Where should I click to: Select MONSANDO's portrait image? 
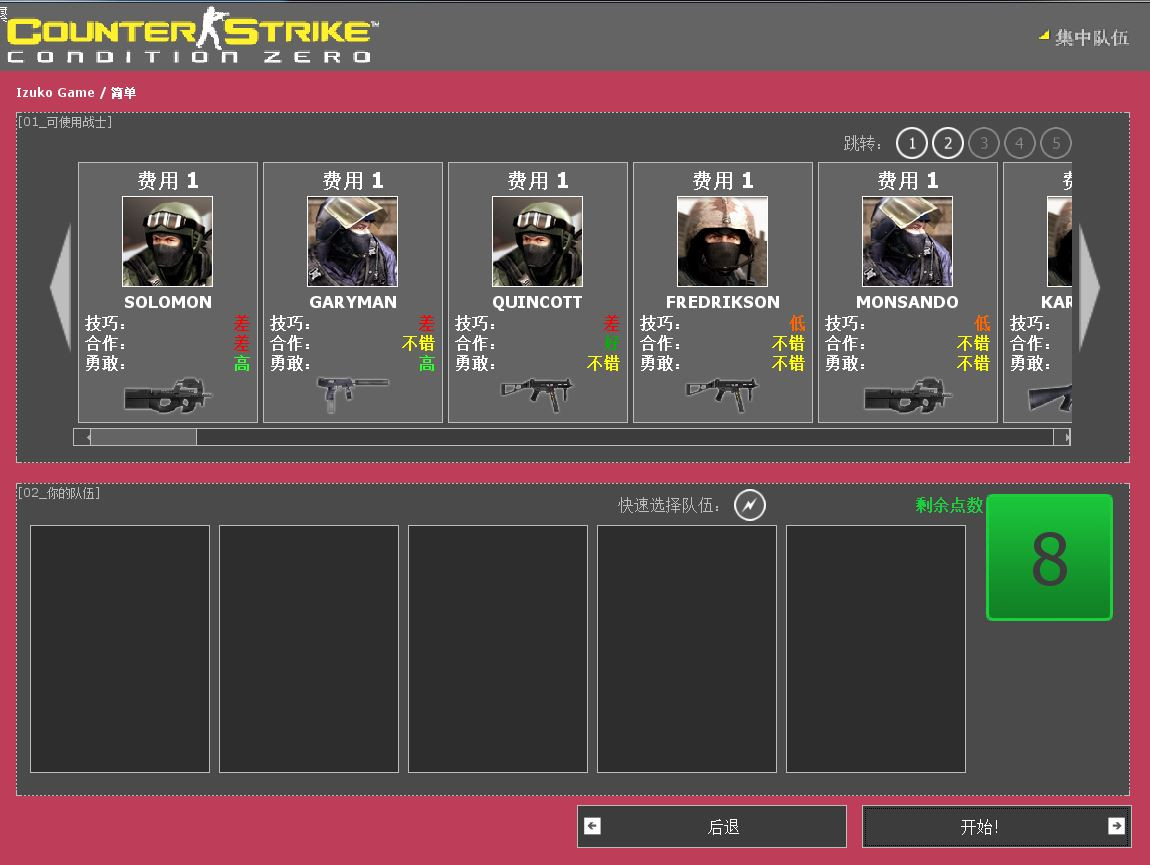(907, 240)
